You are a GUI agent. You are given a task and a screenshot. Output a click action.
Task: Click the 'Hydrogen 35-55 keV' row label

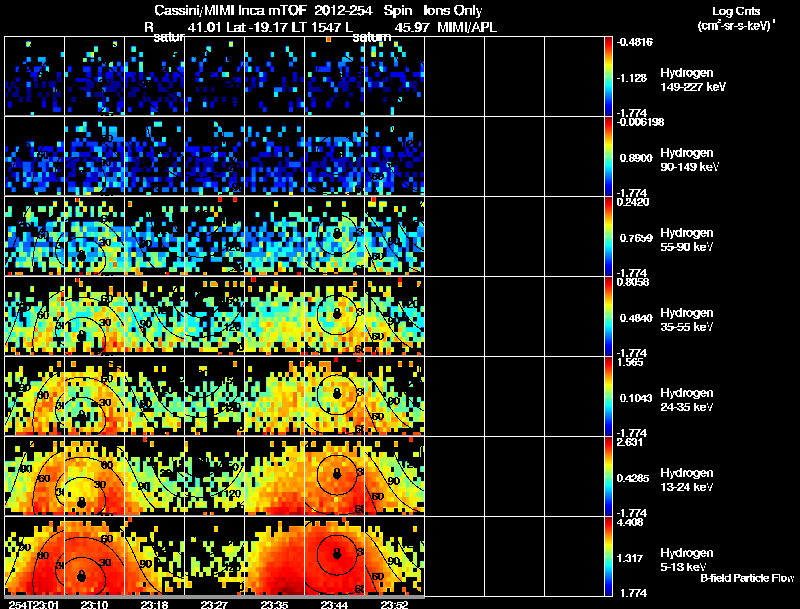click(x=687, y=320)
